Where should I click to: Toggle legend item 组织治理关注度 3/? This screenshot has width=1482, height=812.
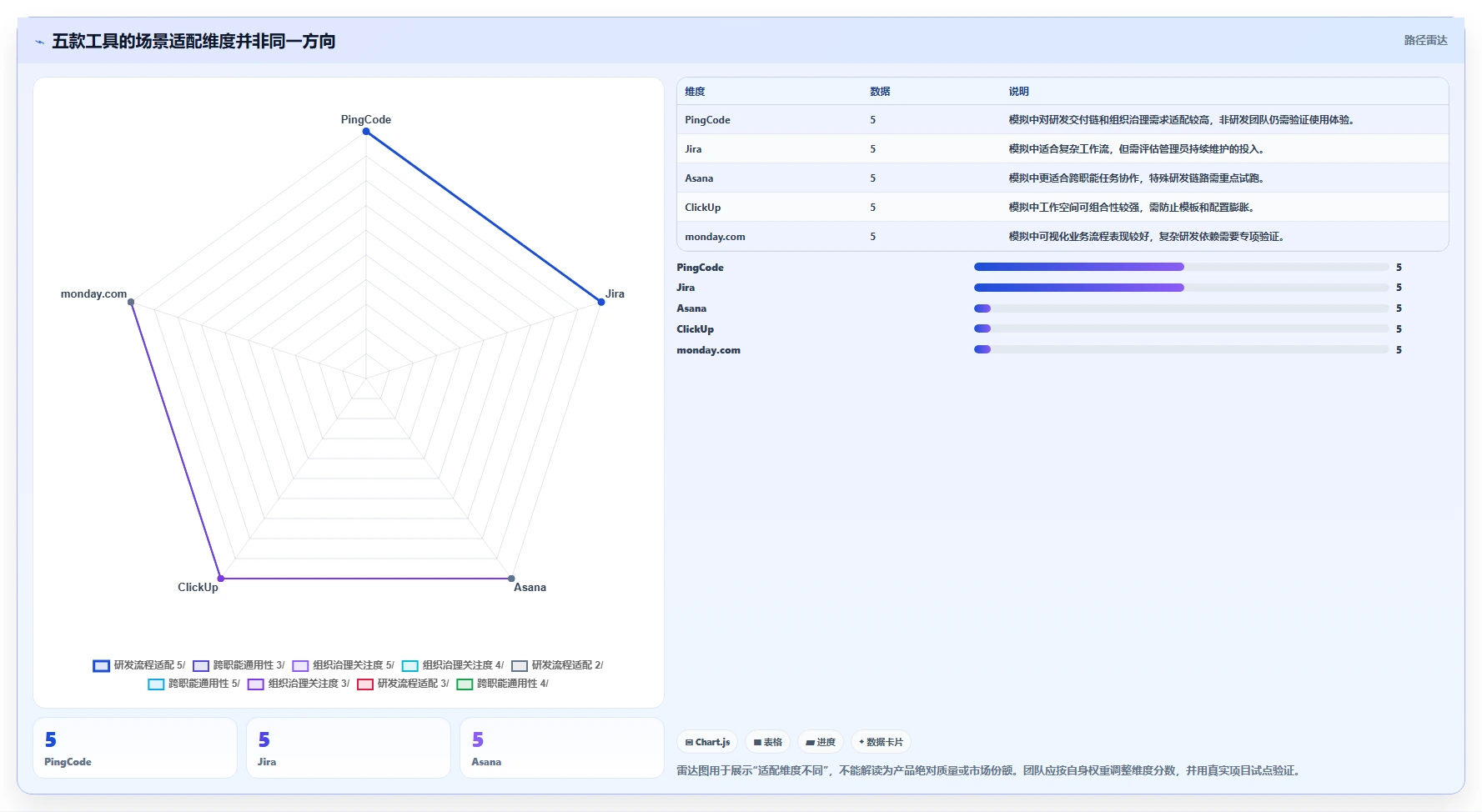tap(299, 684)
